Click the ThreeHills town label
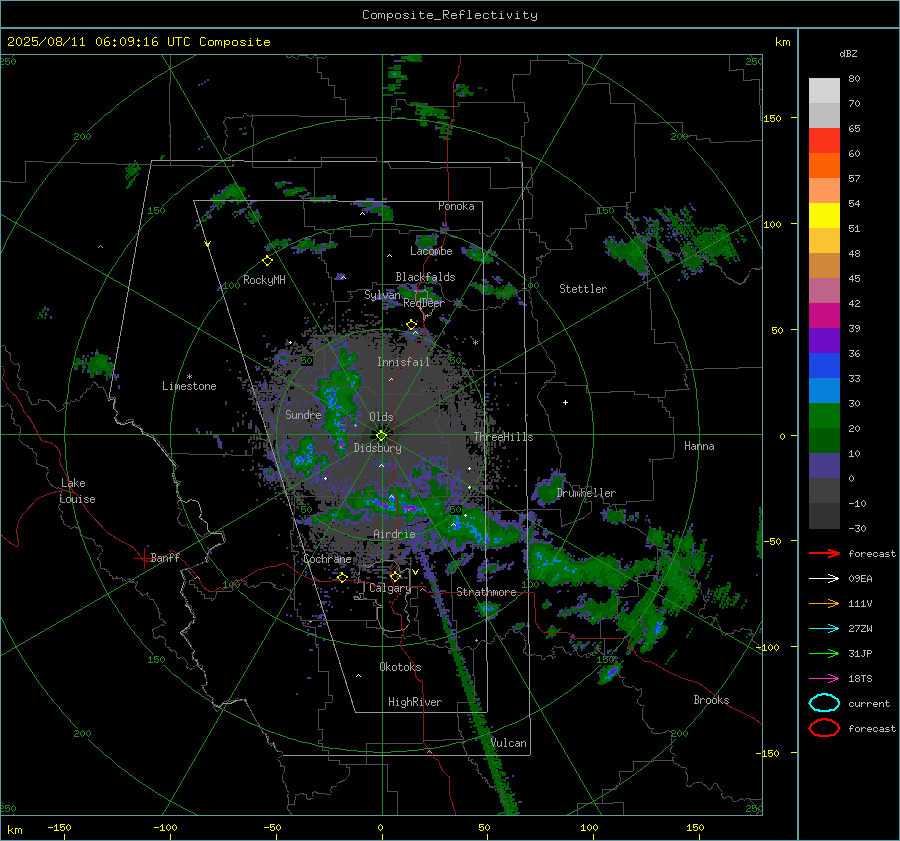Image resolution: width=900 pixels, height=841 pixels. [x=503, y=437]
